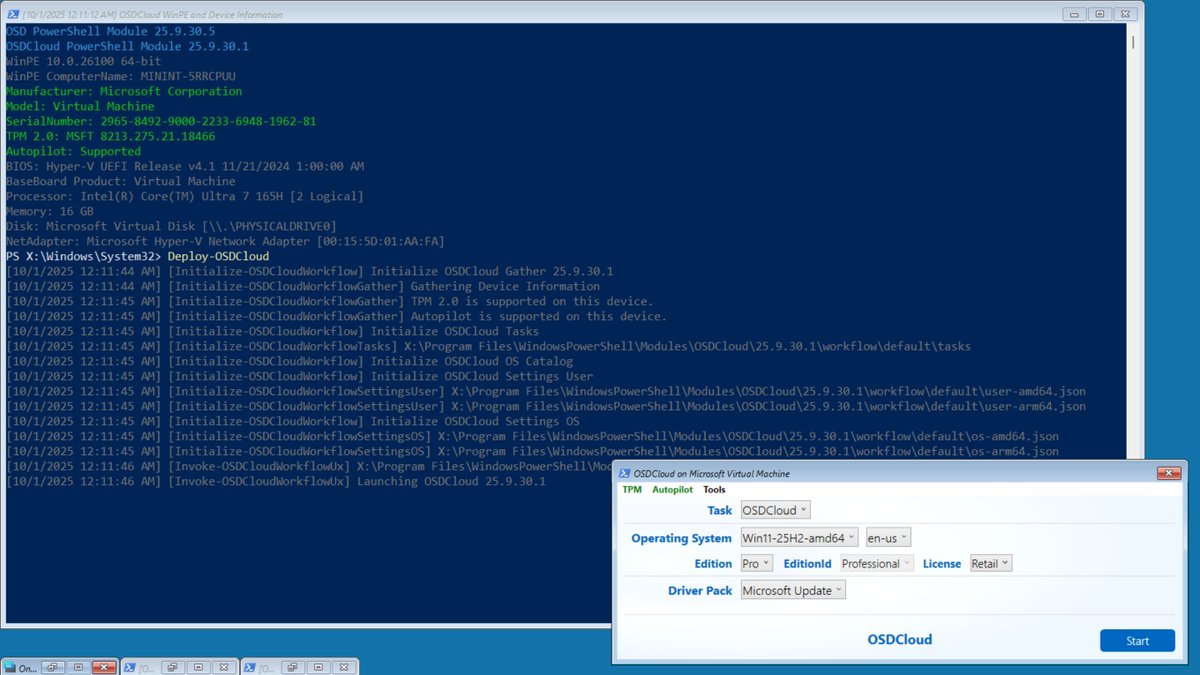Maximize the OSDCloud WinPE and Device Information window
The width and height of the screenshot is (1200, 675).
coord(1099,14)
